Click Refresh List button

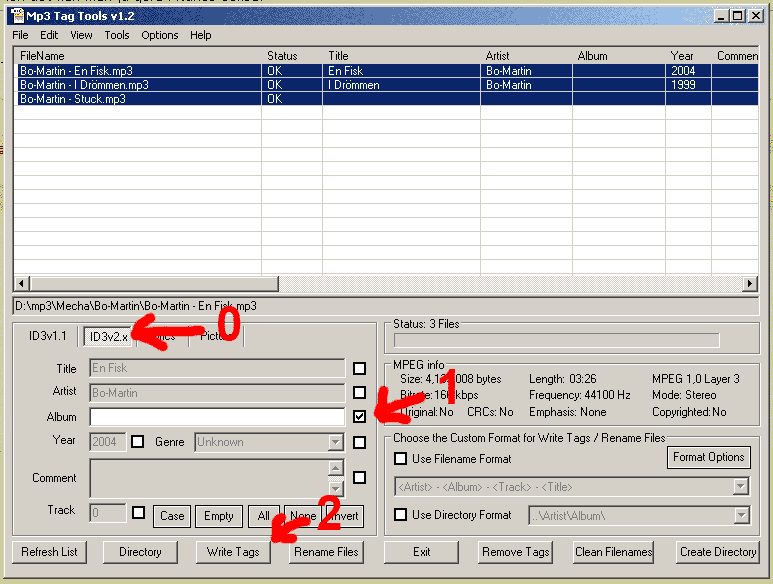coord(49,552)
